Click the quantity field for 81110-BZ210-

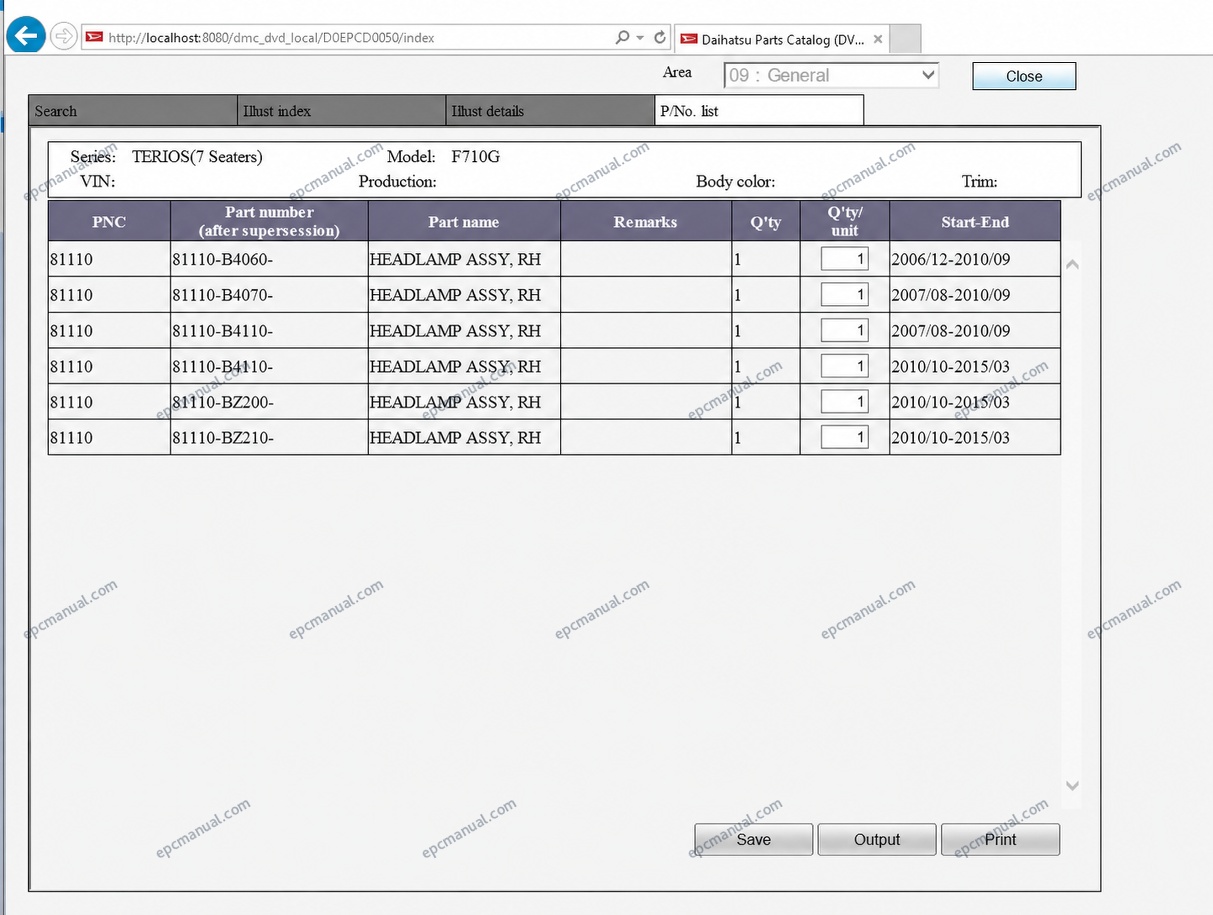844,437
